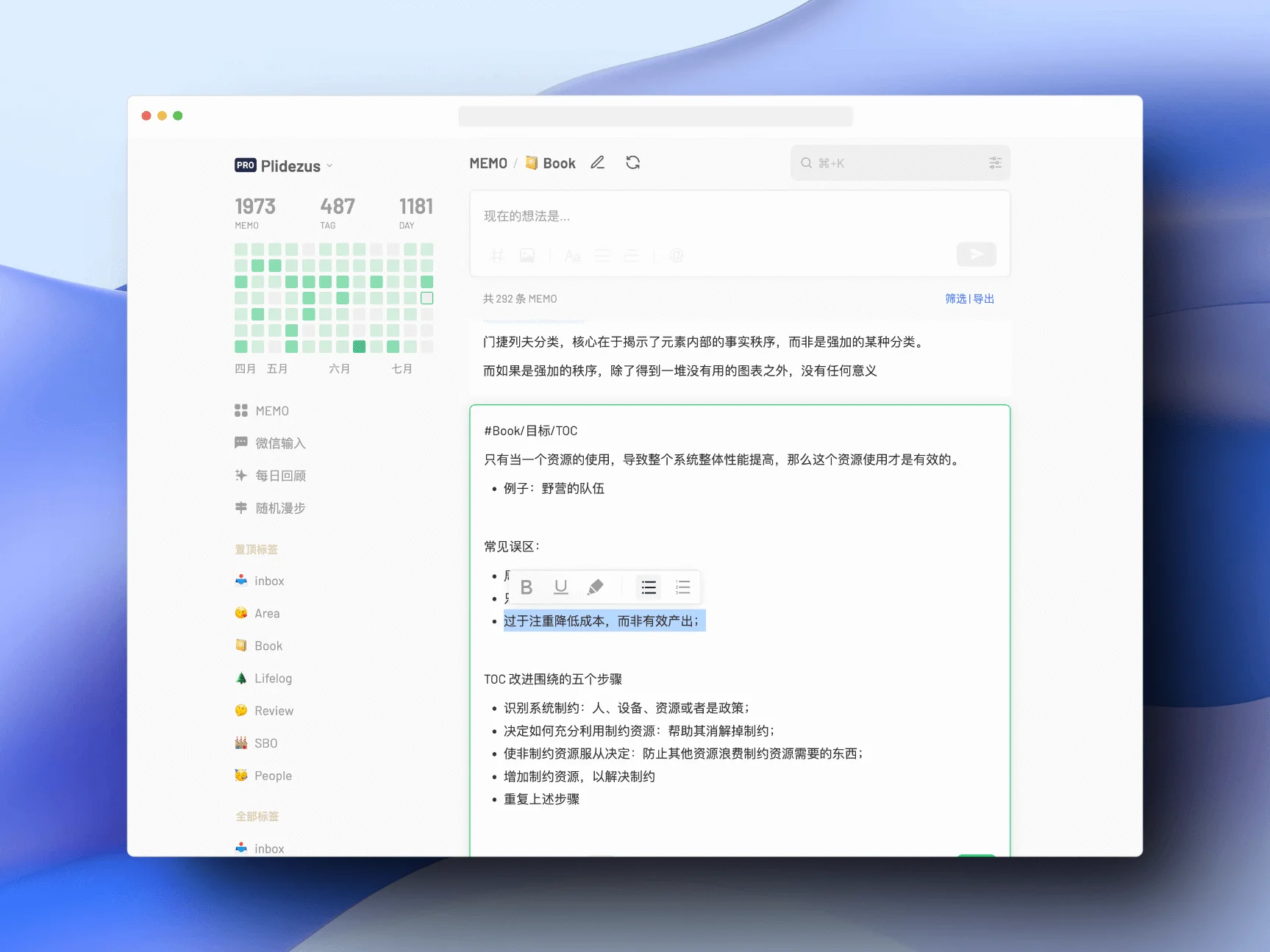Click the PRO badge icon

click(246, 165)
